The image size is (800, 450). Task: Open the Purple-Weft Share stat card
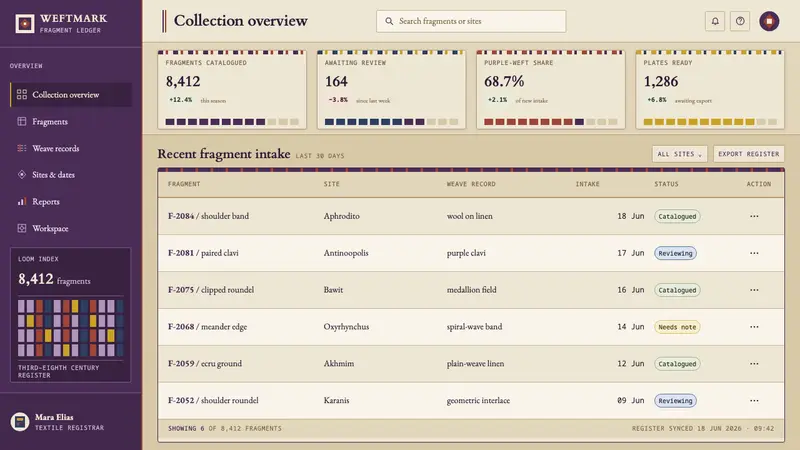[x=551, y=90]
